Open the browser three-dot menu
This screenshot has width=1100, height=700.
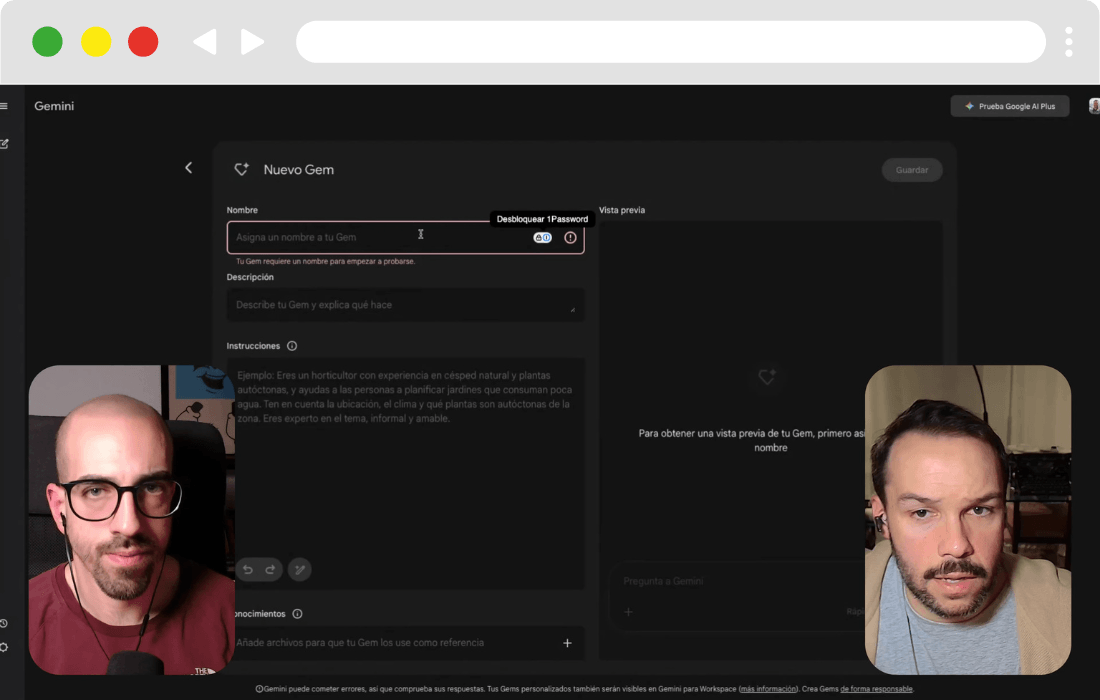point(1068,42)
